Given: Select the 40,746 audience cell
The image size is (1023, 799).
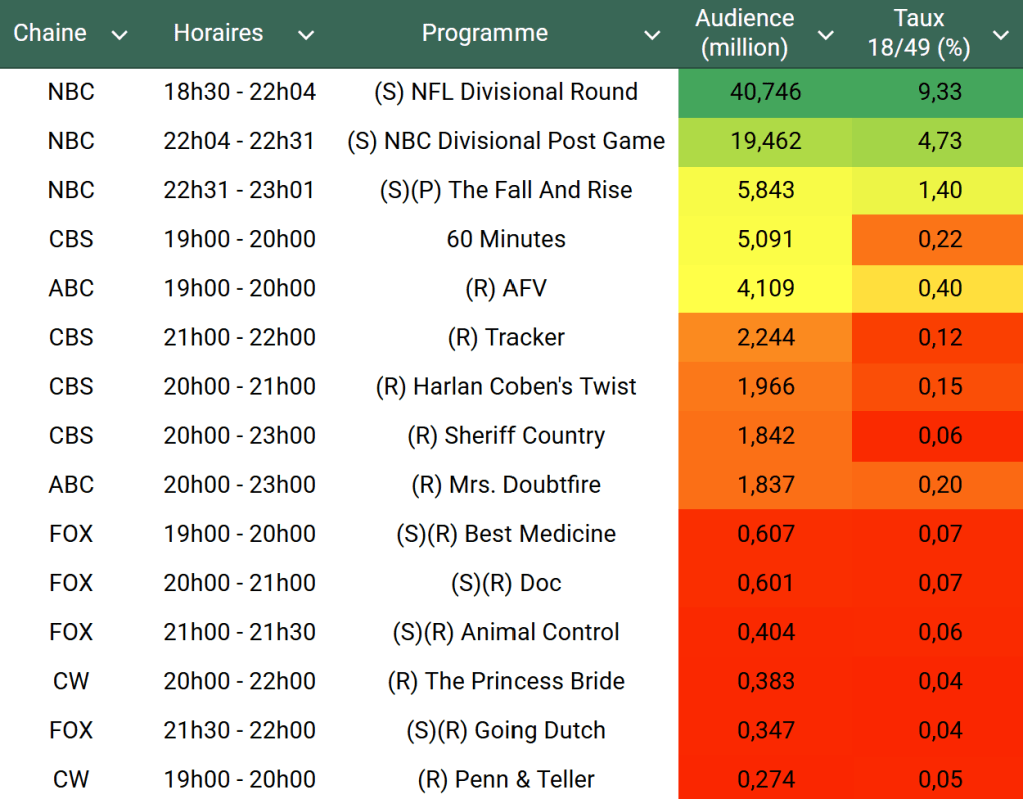Looking at the screenshot, I should (766, 92).
